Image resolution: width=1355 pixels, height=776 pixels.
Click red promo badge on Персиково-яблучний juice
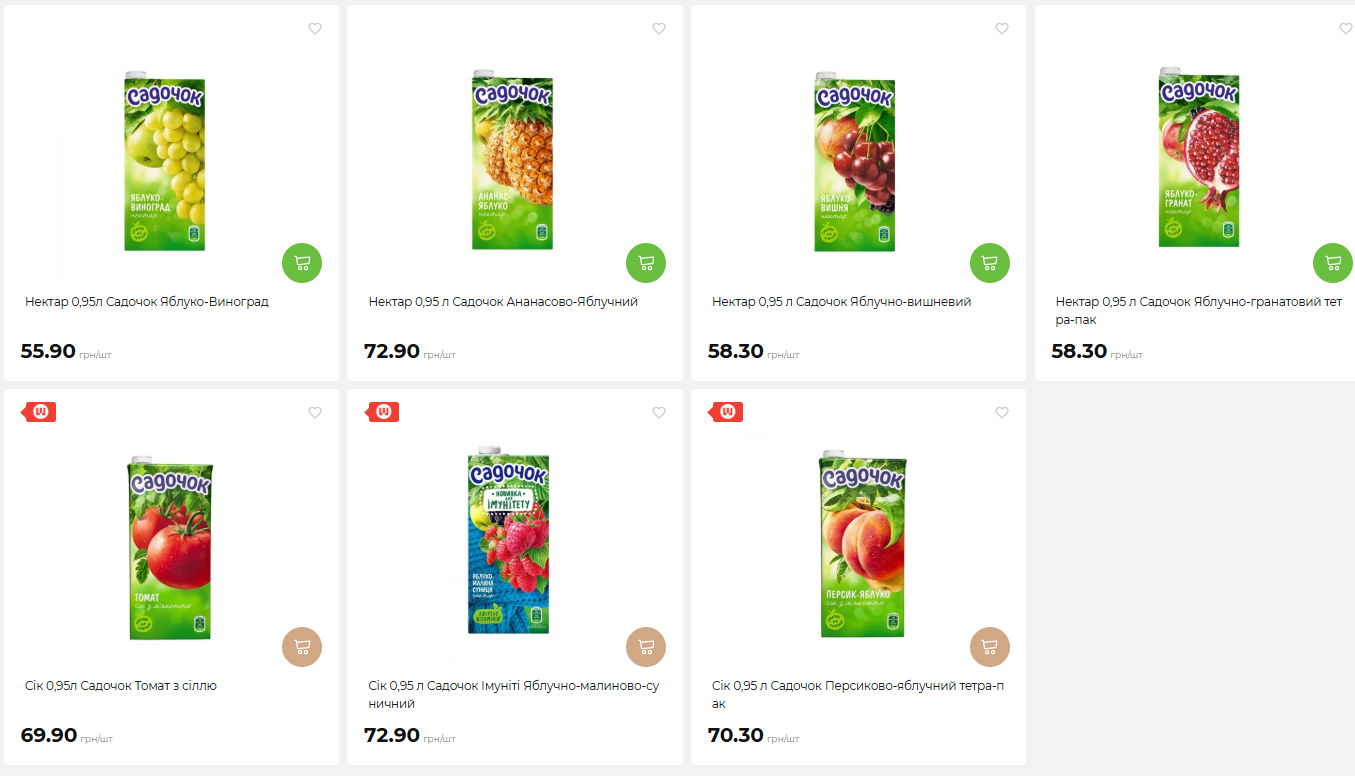click(x=727, y=411)
